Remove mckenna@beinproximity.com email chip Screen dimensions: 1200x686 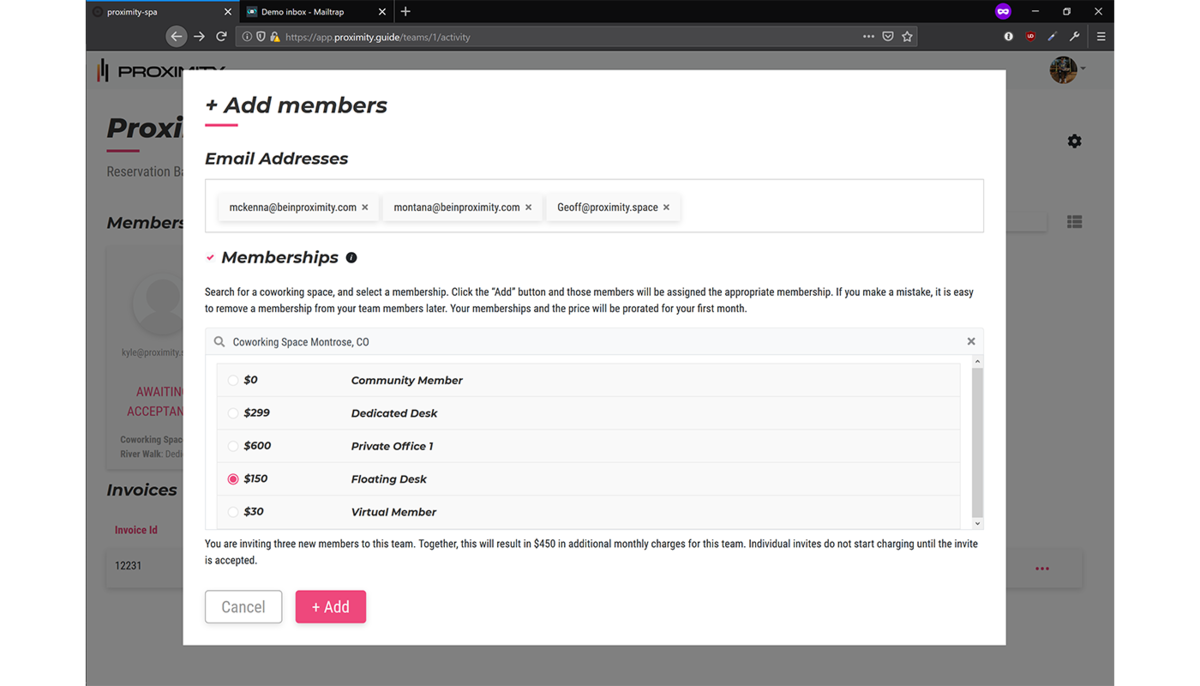(x=365, y=208)
